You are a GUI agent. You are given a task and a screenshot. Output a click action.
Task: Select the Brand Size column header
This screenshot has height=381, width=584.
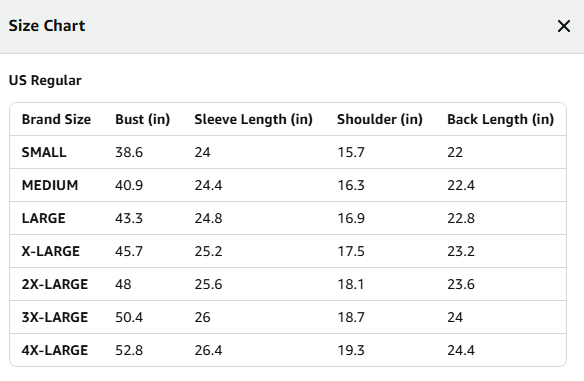point(56,119)
